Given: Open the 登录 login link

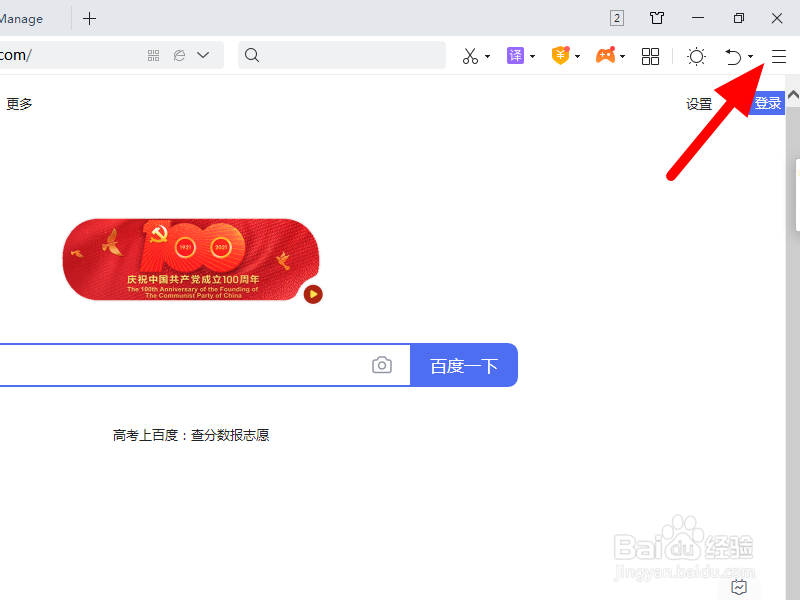Looking at the screenshot, I should [766, 103].
